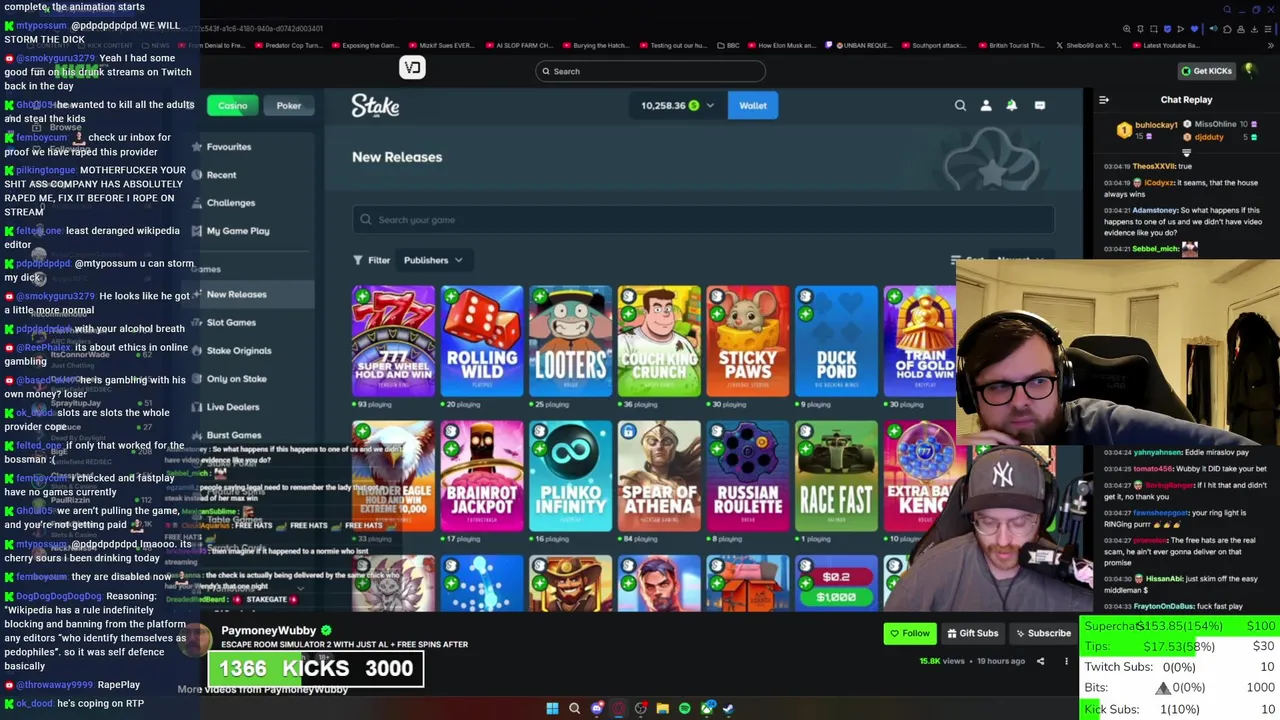Open the Stake search magnifier icon
This screenshot has width=1280, height=720.
click(960, 105)
